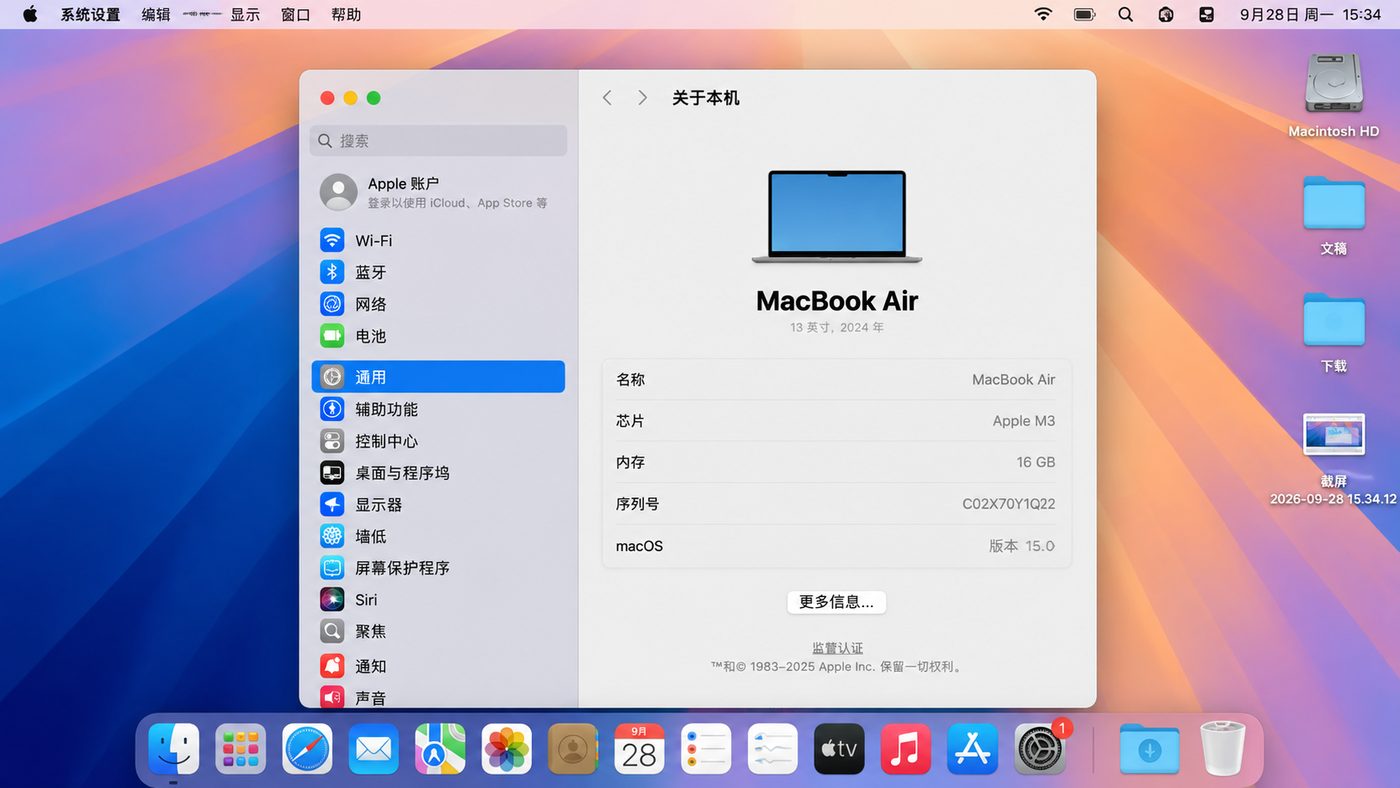Open Finder from the Dock
The height and width of the screenshot is (788, 1400).
(174, 749)
